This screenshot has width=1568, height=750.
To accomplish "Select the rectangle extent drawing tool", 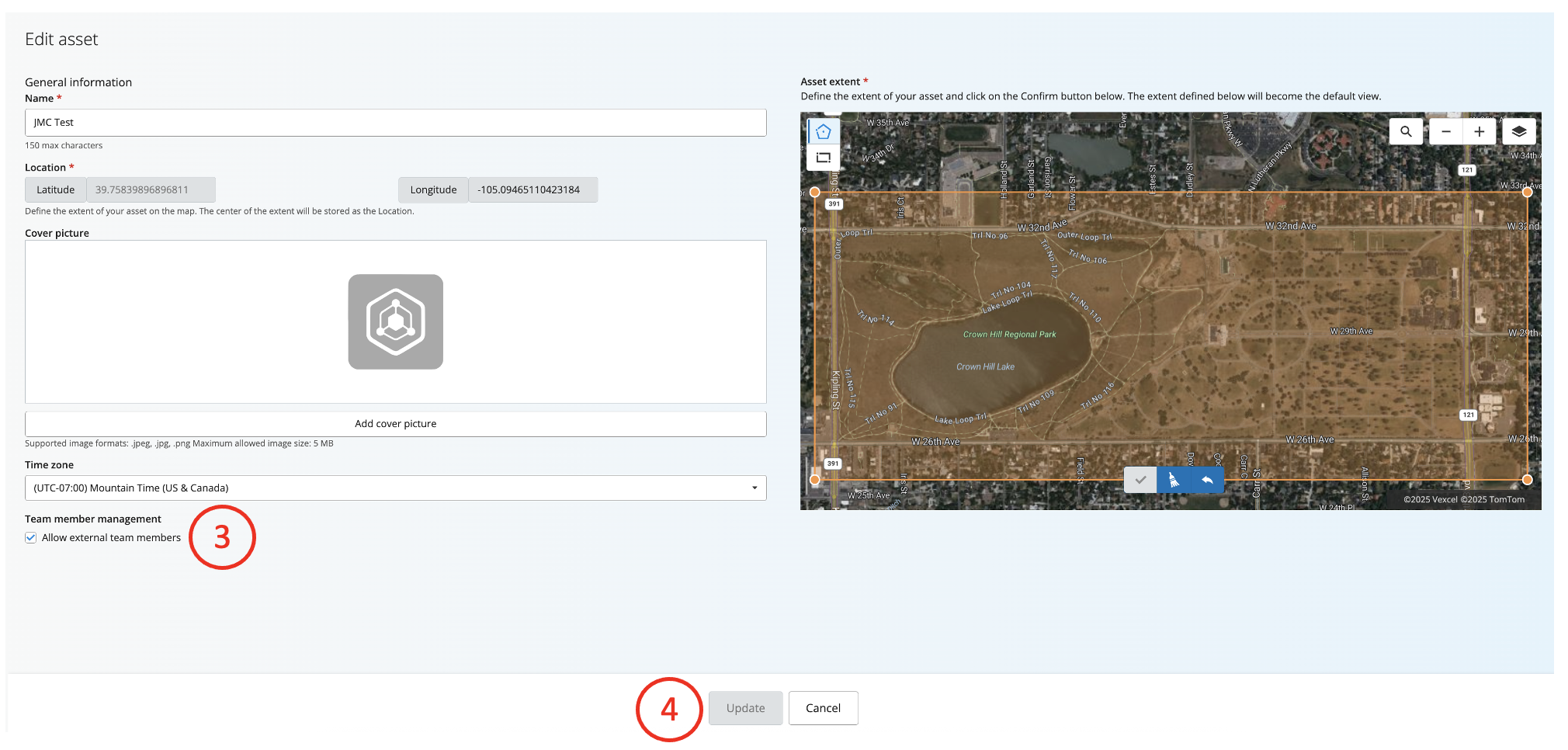I will click(824, 158).
